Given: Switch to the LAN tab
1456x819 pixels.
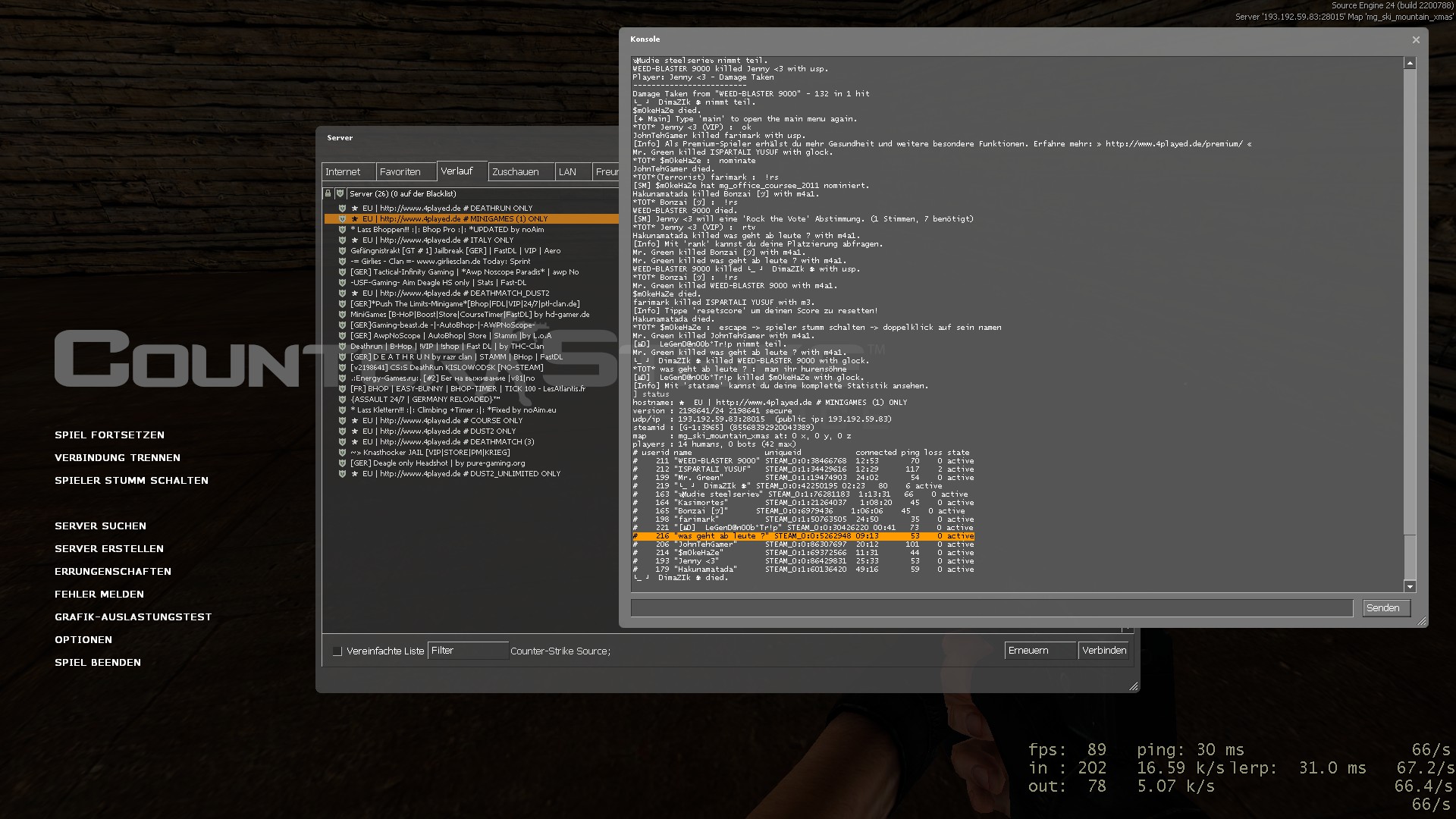Looking at the screenshot, I should pyautogui.click(x=573, y=172).
